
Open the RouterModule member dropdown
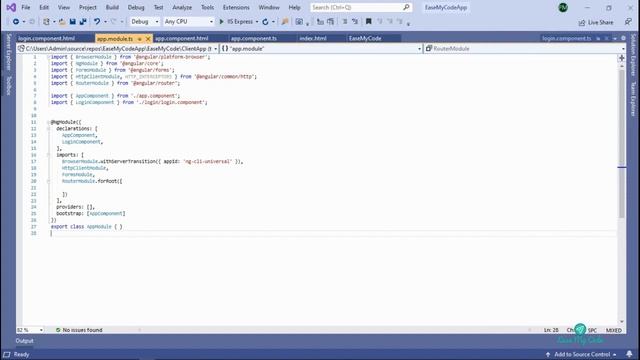623,49
